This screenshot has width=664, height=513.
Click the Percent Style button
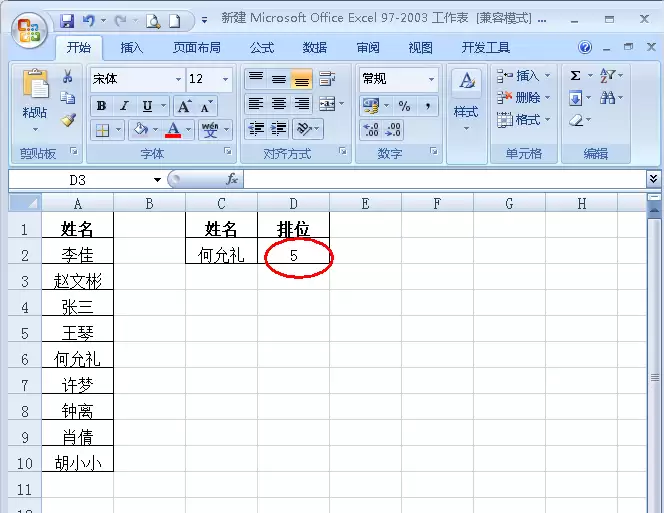(x=404, y=106)
